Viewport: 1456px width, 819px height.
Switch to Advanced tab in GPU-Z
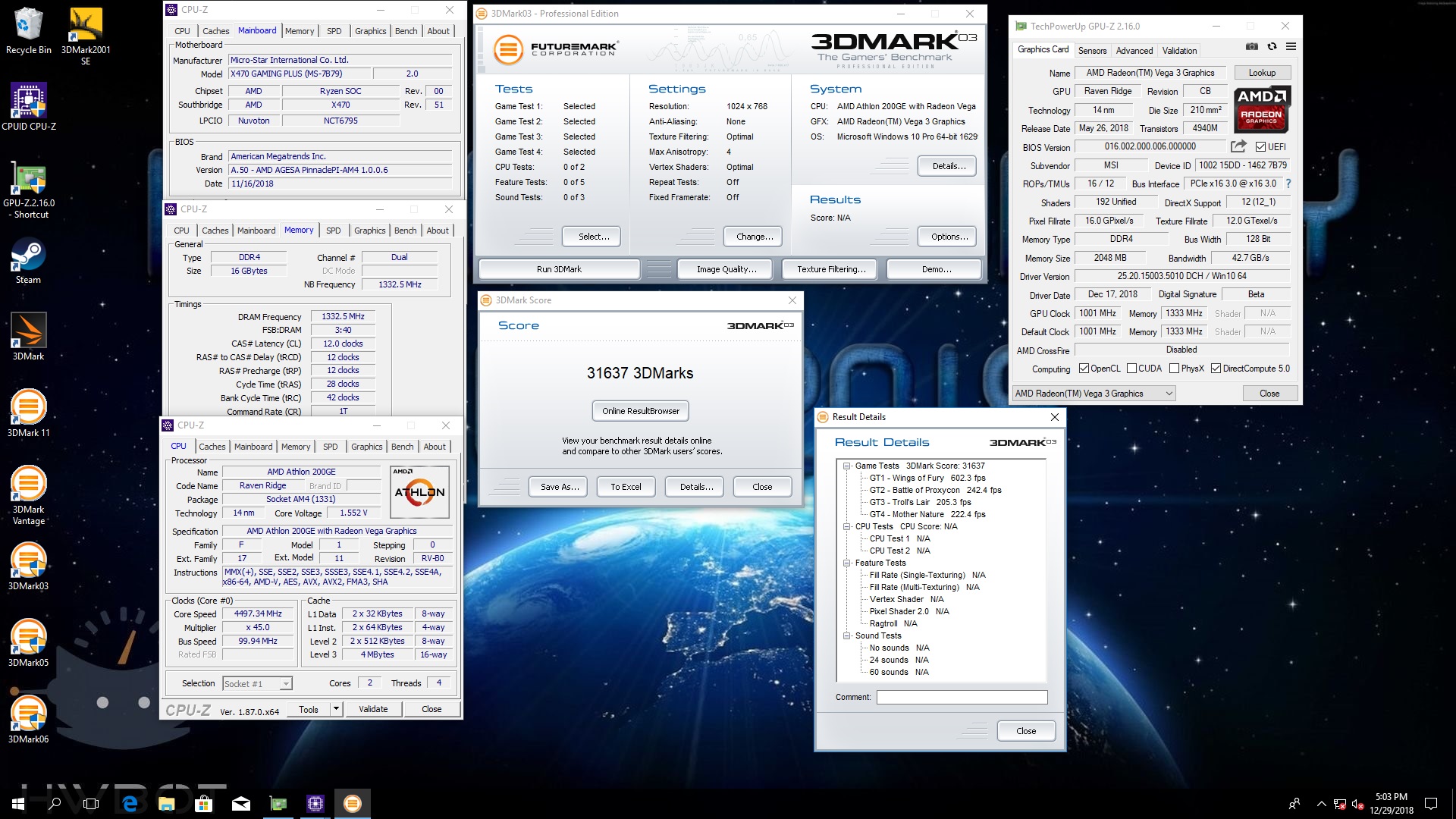[1134, 51]
